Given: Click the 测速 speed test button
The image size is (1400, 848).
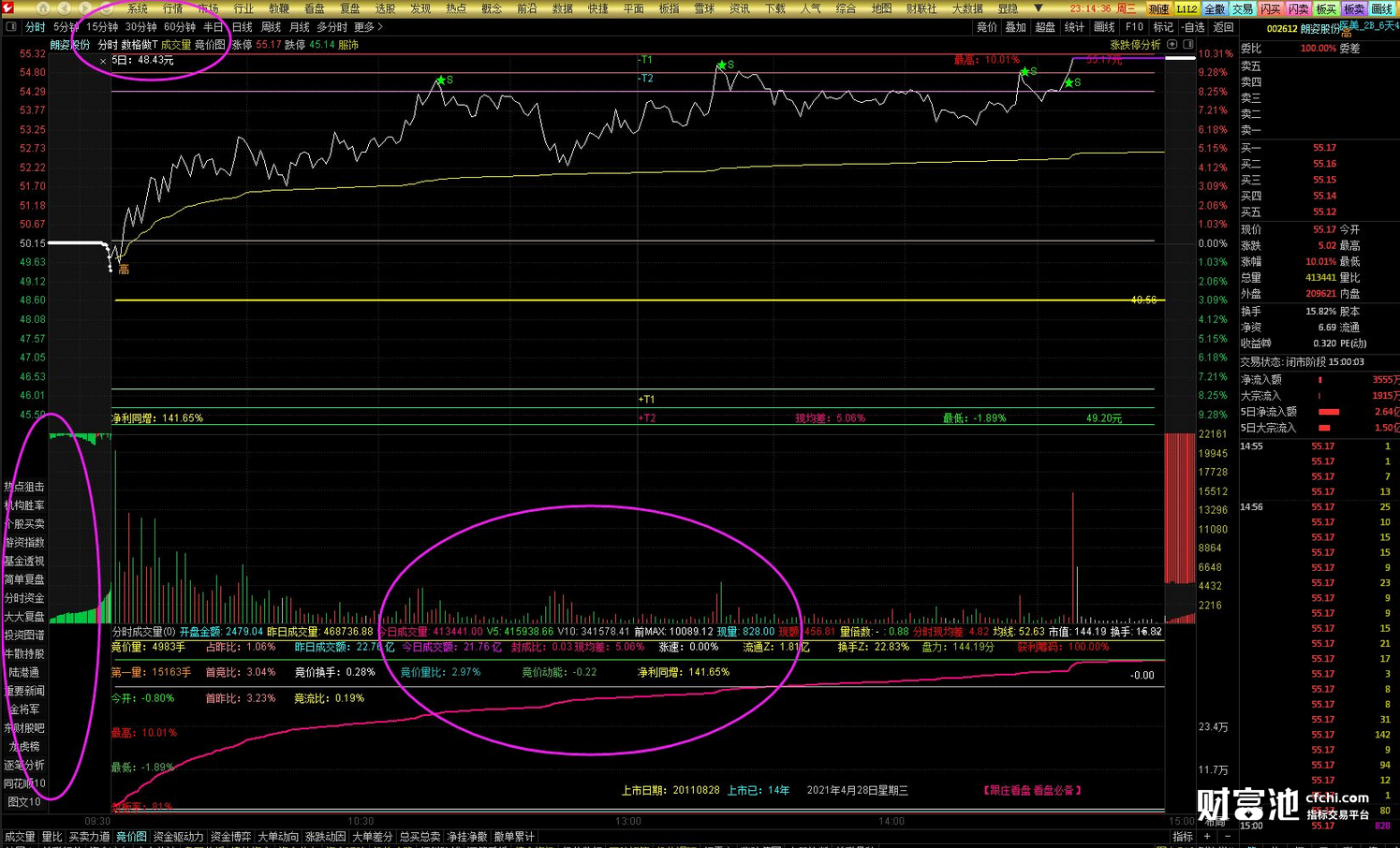Looking at the screenshot, I should 1158,8.
